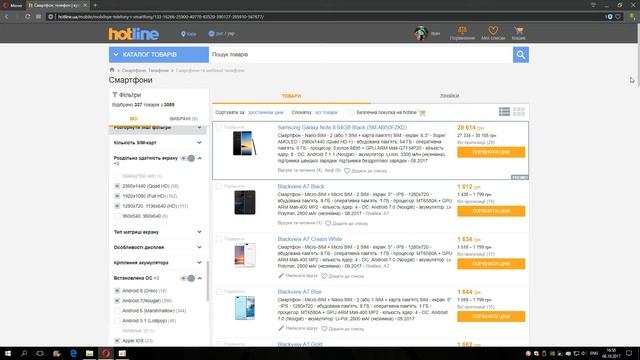Viewport: 640px width, 360px height.
Task: Open Task View on the taskbar
Action: (x=40, y=353)
